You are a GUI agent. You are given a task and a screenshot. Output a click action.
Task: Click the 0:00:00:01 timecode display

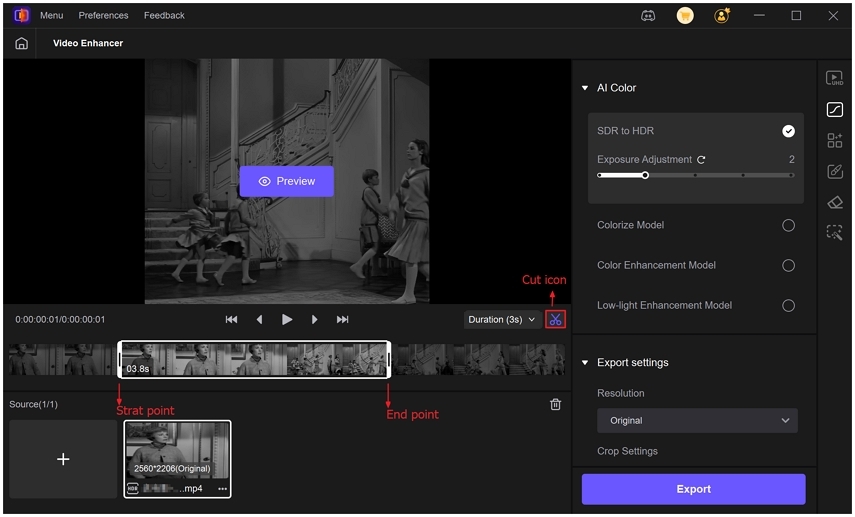60,320
